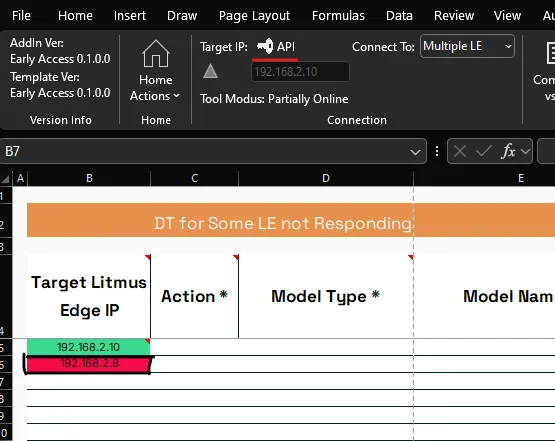Open the Formulas ribbon tab

pos(338,16)
